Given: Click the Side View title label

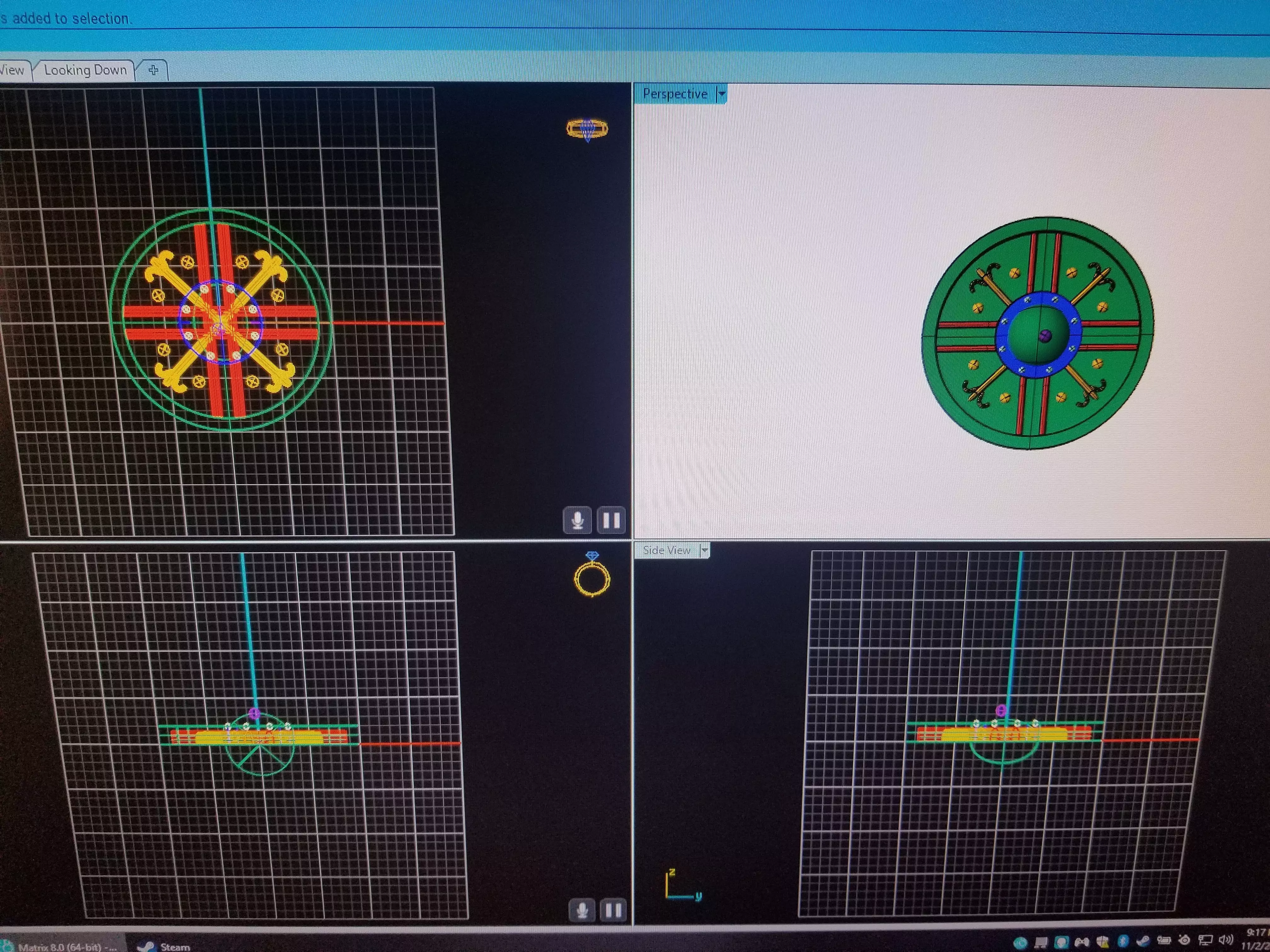Looking at the screenshot, I should (666, 550).
